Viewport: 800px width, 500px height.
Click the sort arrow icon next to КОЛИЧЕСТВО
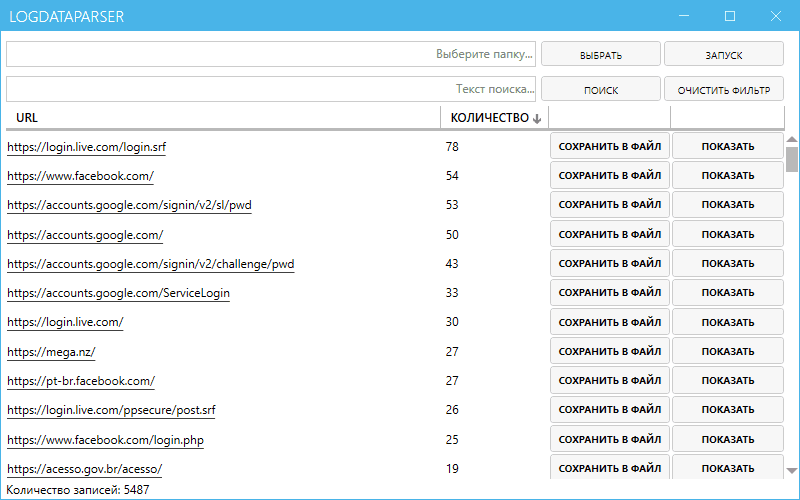(537, 119)
